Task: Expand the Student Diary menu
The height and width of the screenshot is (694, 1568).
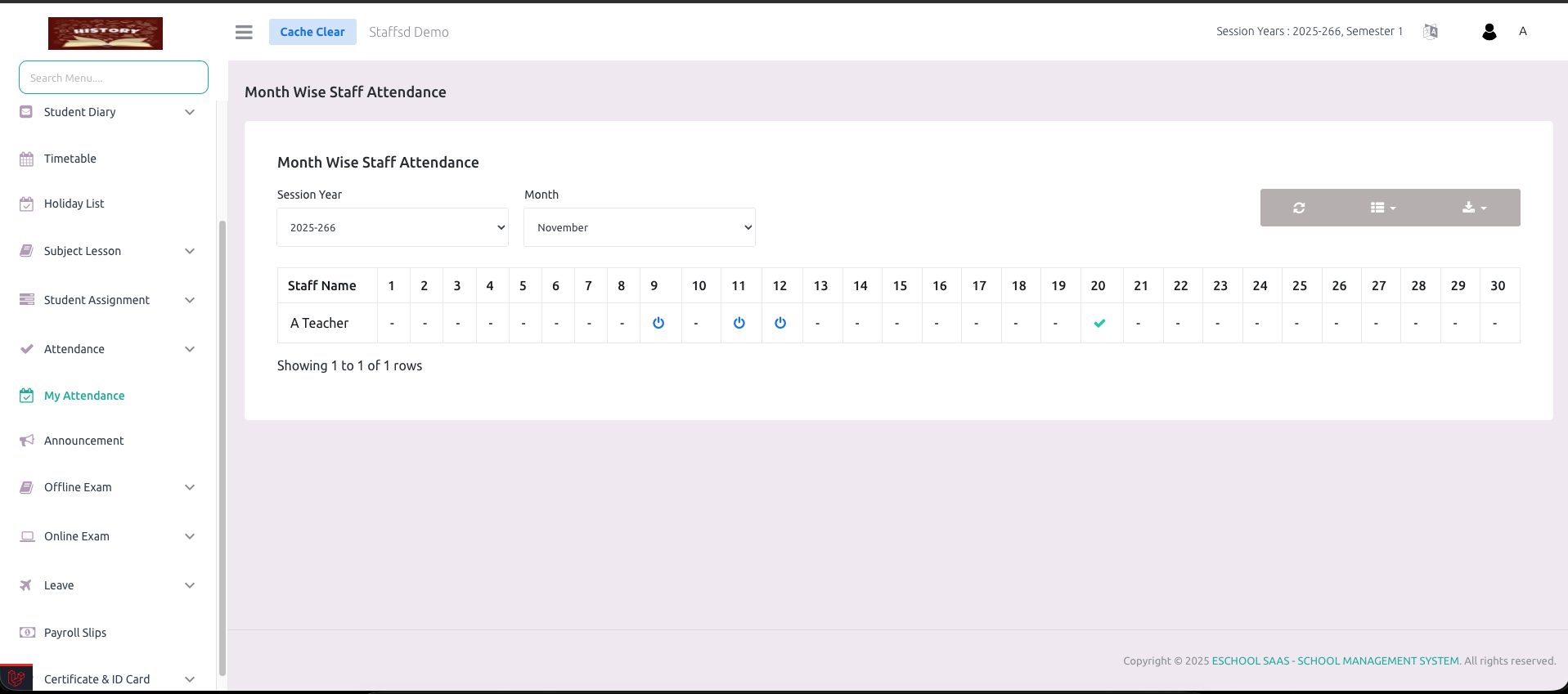Action: pos(190,112)
